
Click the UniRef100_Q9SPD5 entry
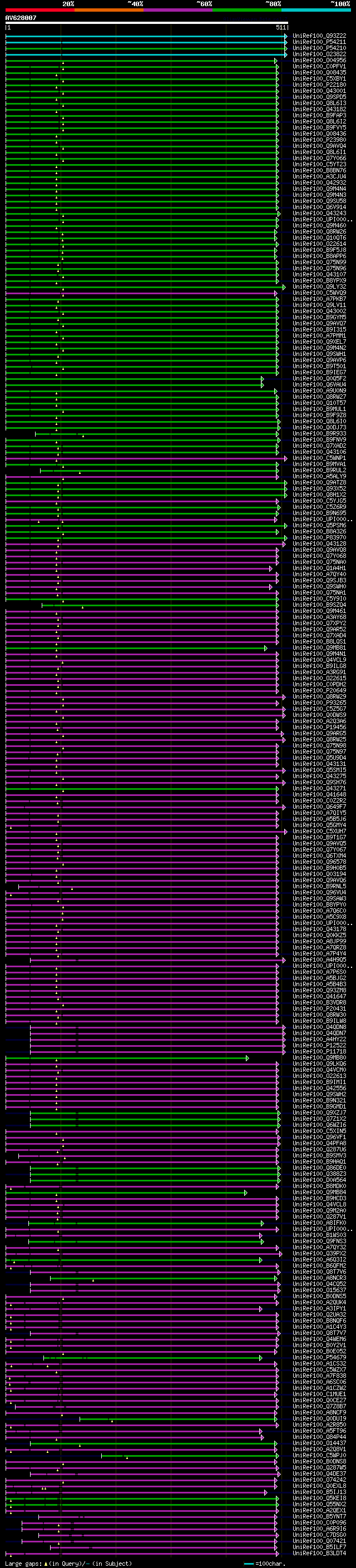[319, 97]
